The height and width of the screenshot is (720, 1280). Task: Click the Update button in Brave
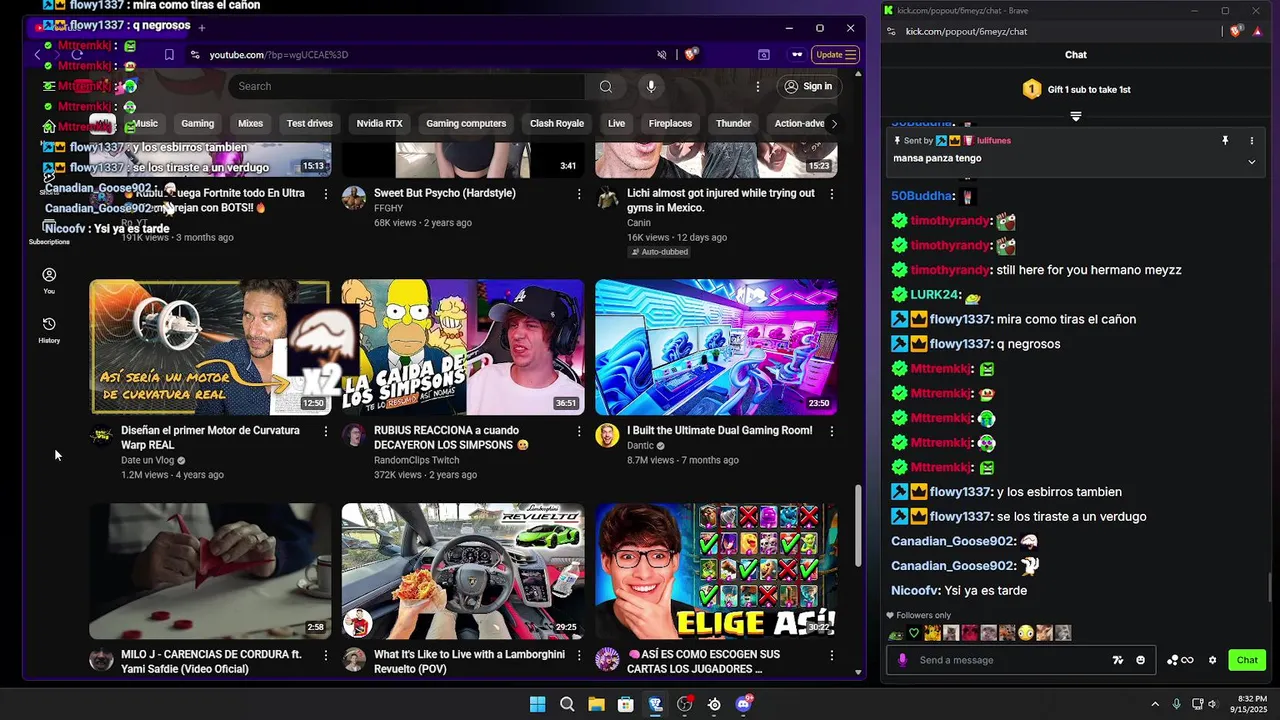[835, 55]
